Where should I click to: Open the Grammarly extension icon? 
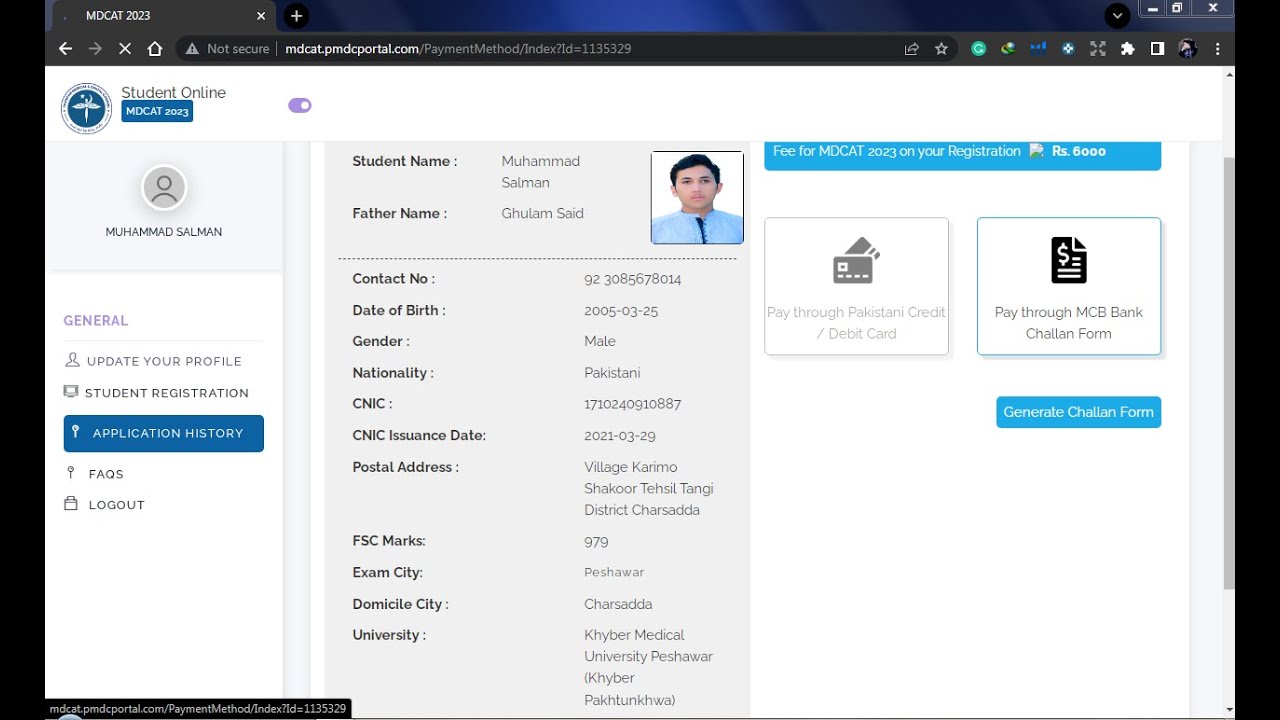979,48
